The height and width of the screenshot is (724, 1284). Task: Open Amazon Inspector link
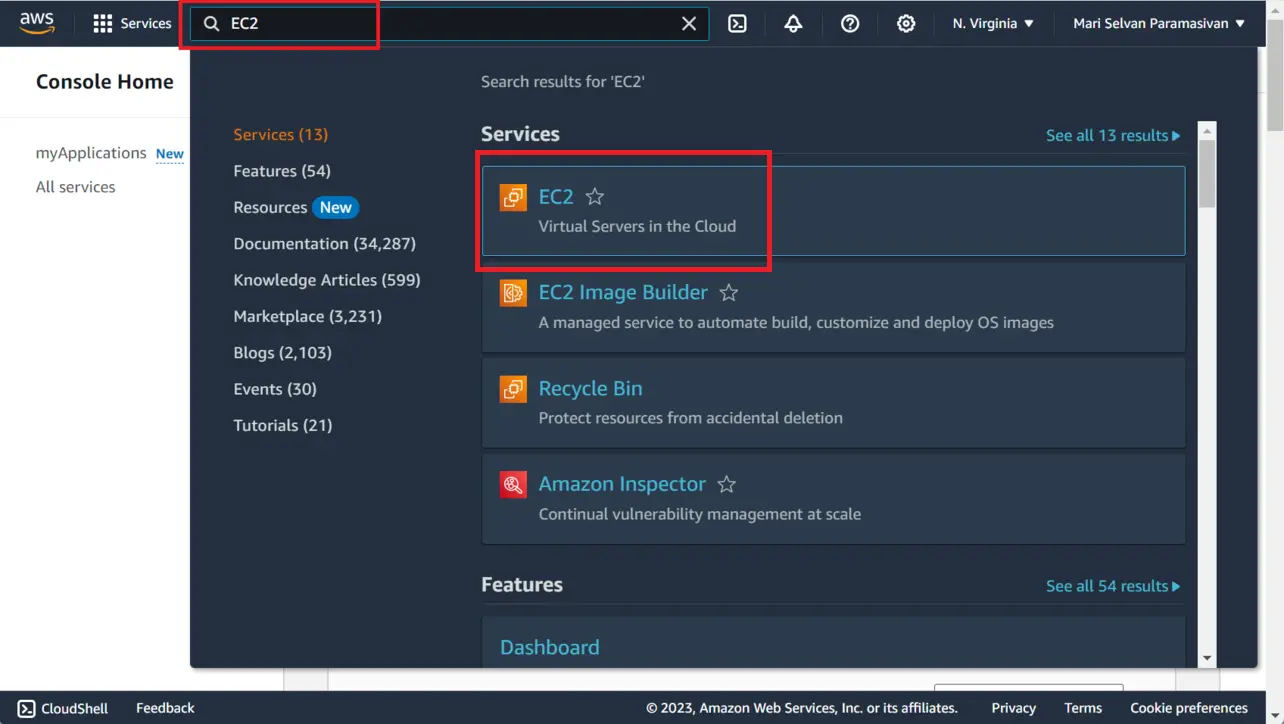tap(622, 484)
